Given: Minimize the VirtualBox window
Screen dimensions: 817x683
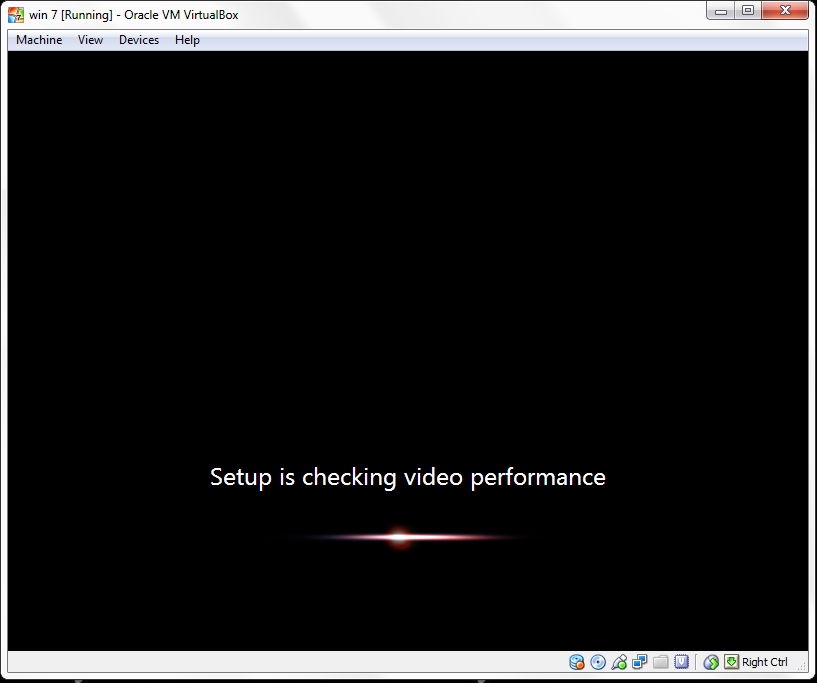Looking at the screenshot, I should [721, 10].
